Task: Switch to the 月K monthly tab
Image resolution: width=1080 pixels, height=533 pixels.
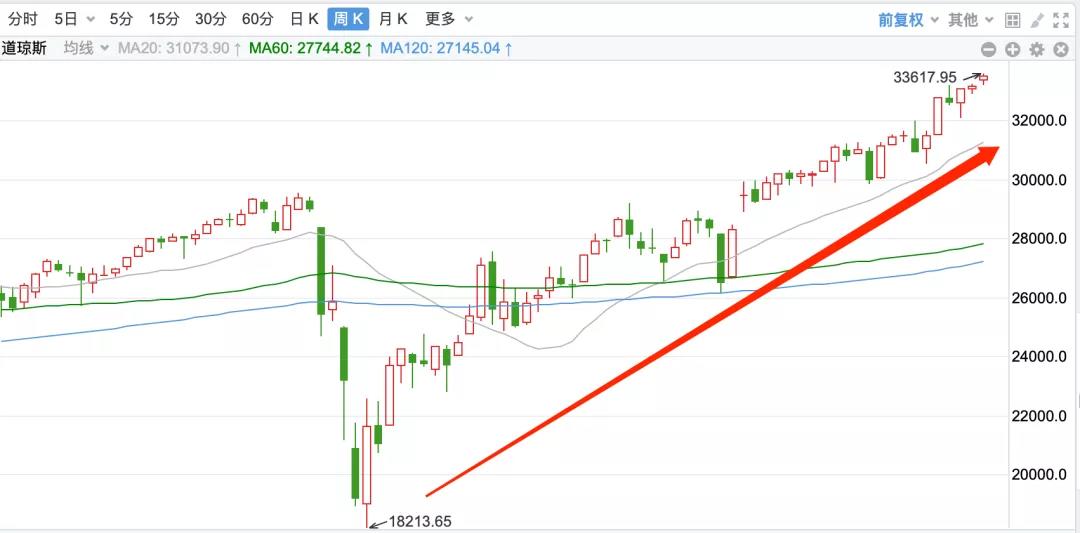Action: coord(393,19)
